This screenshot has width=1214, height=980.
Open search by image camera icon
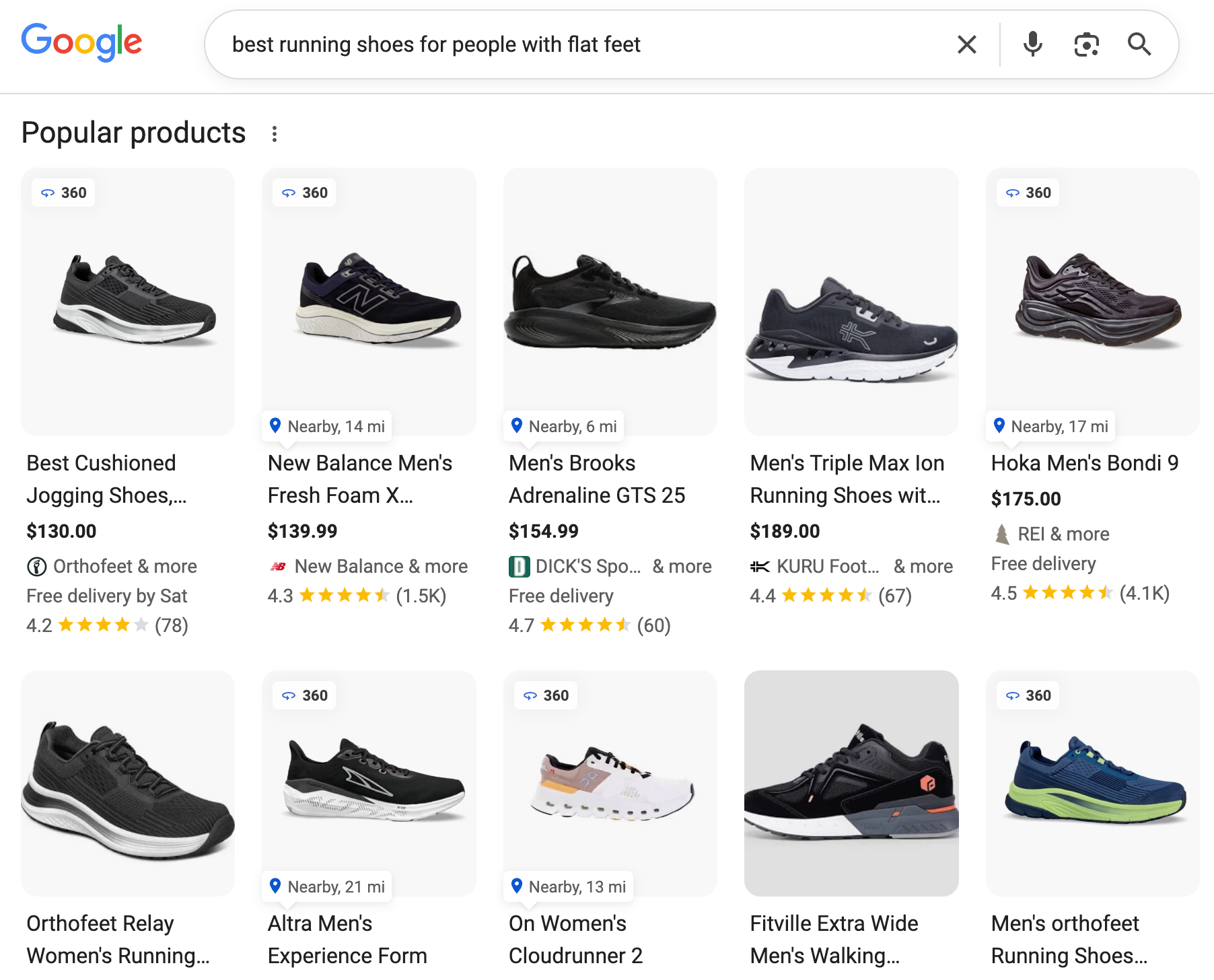[1086, 44]
